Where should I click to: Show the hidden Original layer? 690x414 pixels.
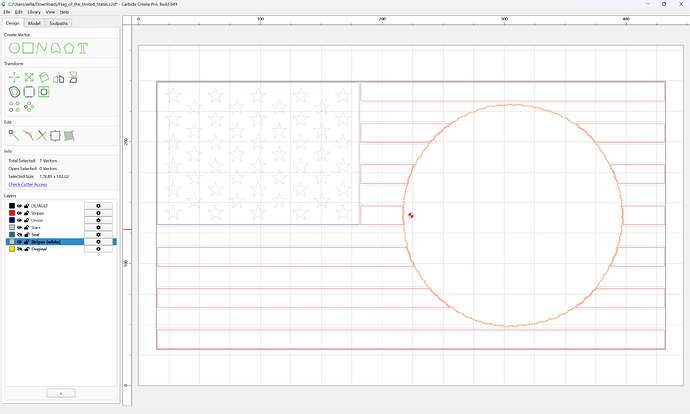[19, 249]
